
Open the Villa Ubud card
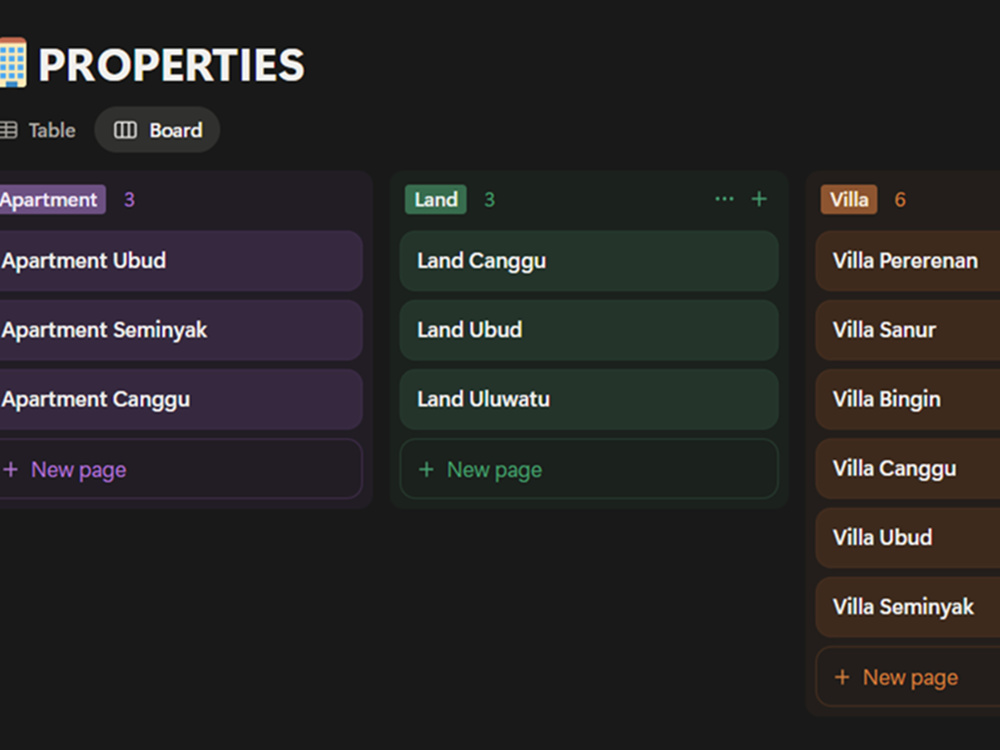point(908,538)
